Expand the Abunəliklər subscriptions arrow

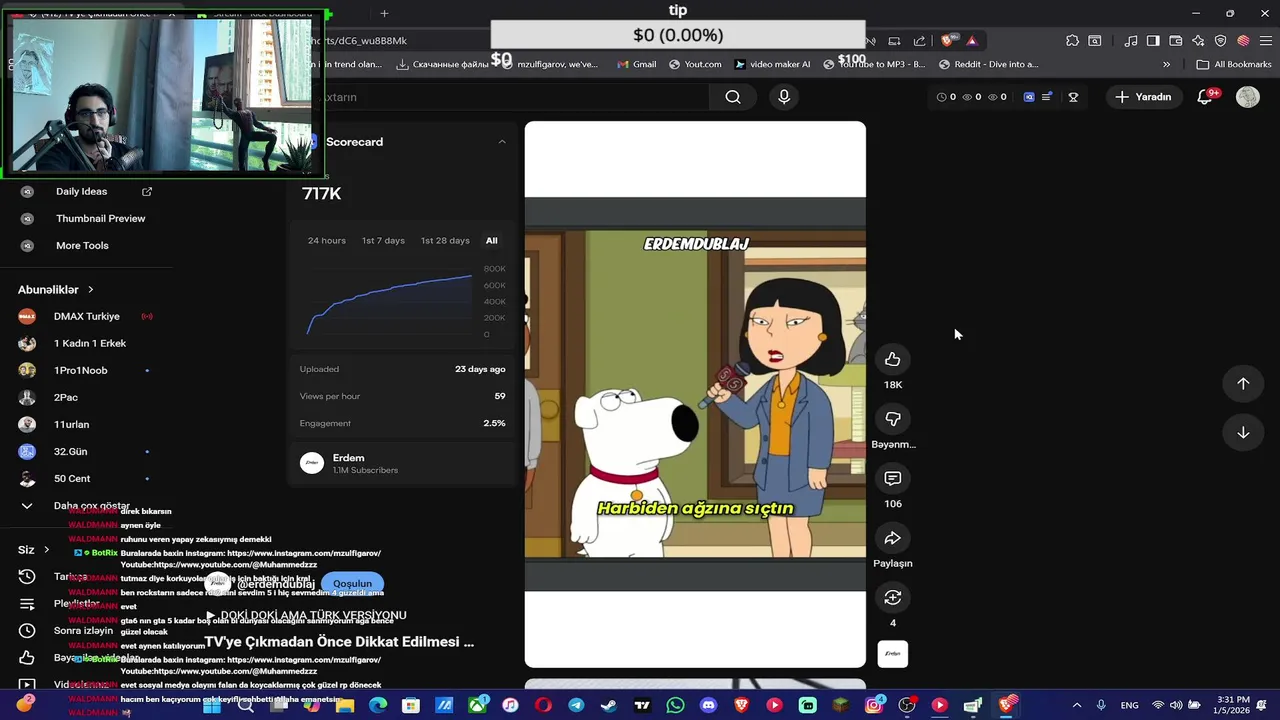pos(90,290)
